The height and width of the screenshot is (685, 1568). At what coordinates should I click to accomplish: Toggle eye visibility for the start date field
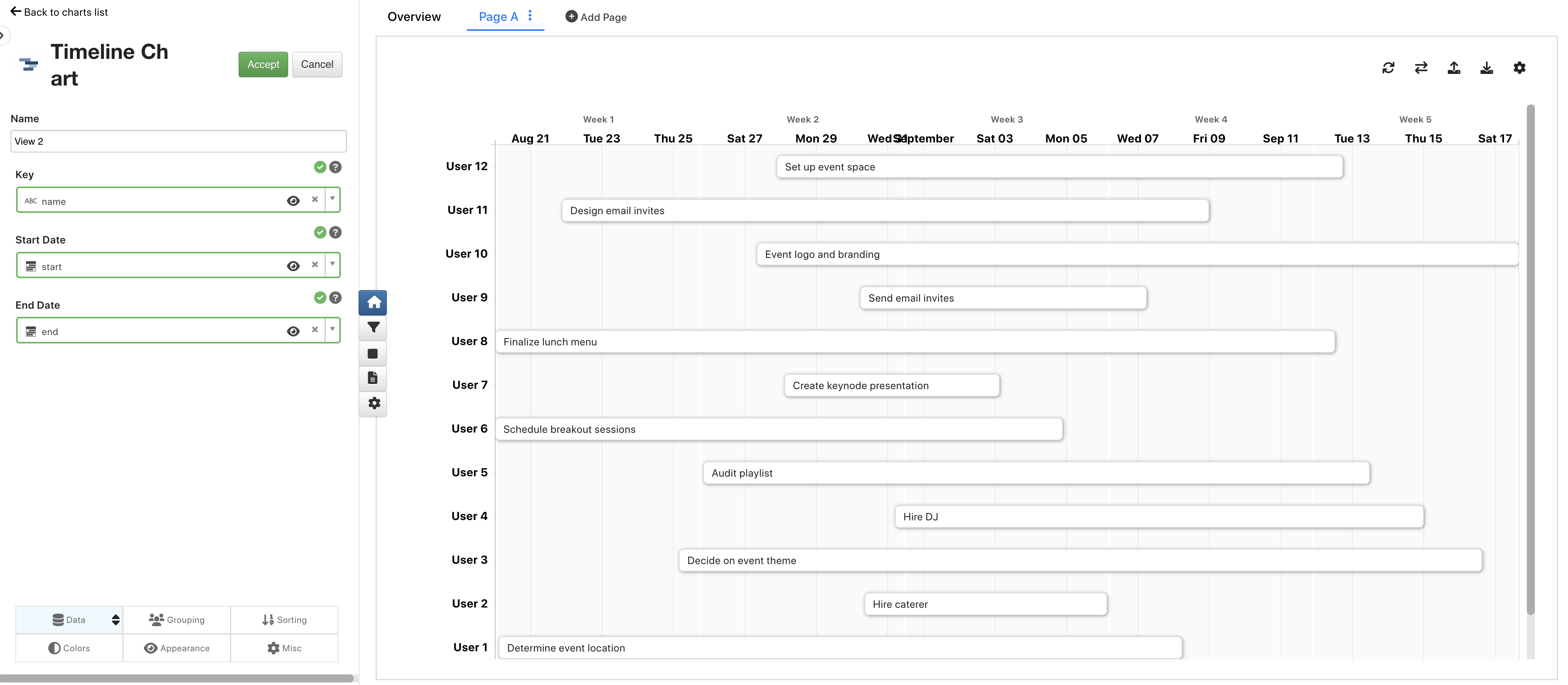pos(293,266)
